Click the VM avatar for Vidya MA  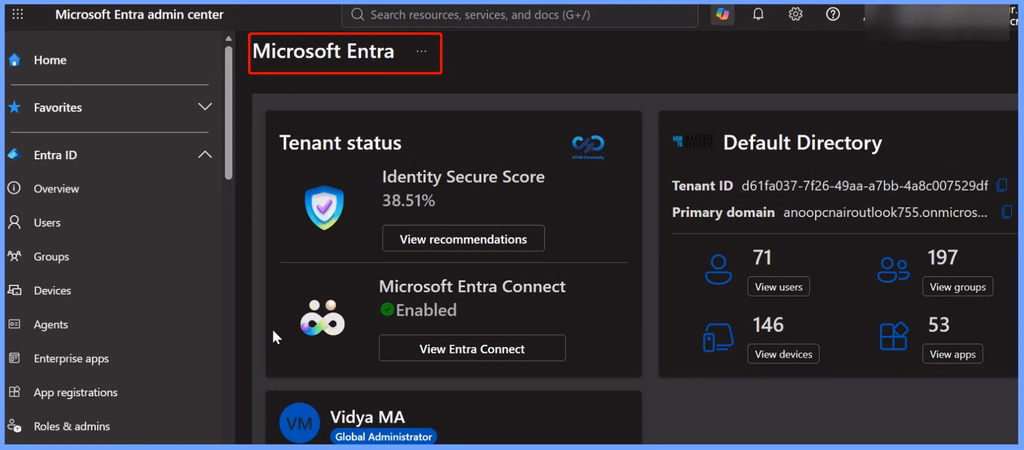(299, 423)
